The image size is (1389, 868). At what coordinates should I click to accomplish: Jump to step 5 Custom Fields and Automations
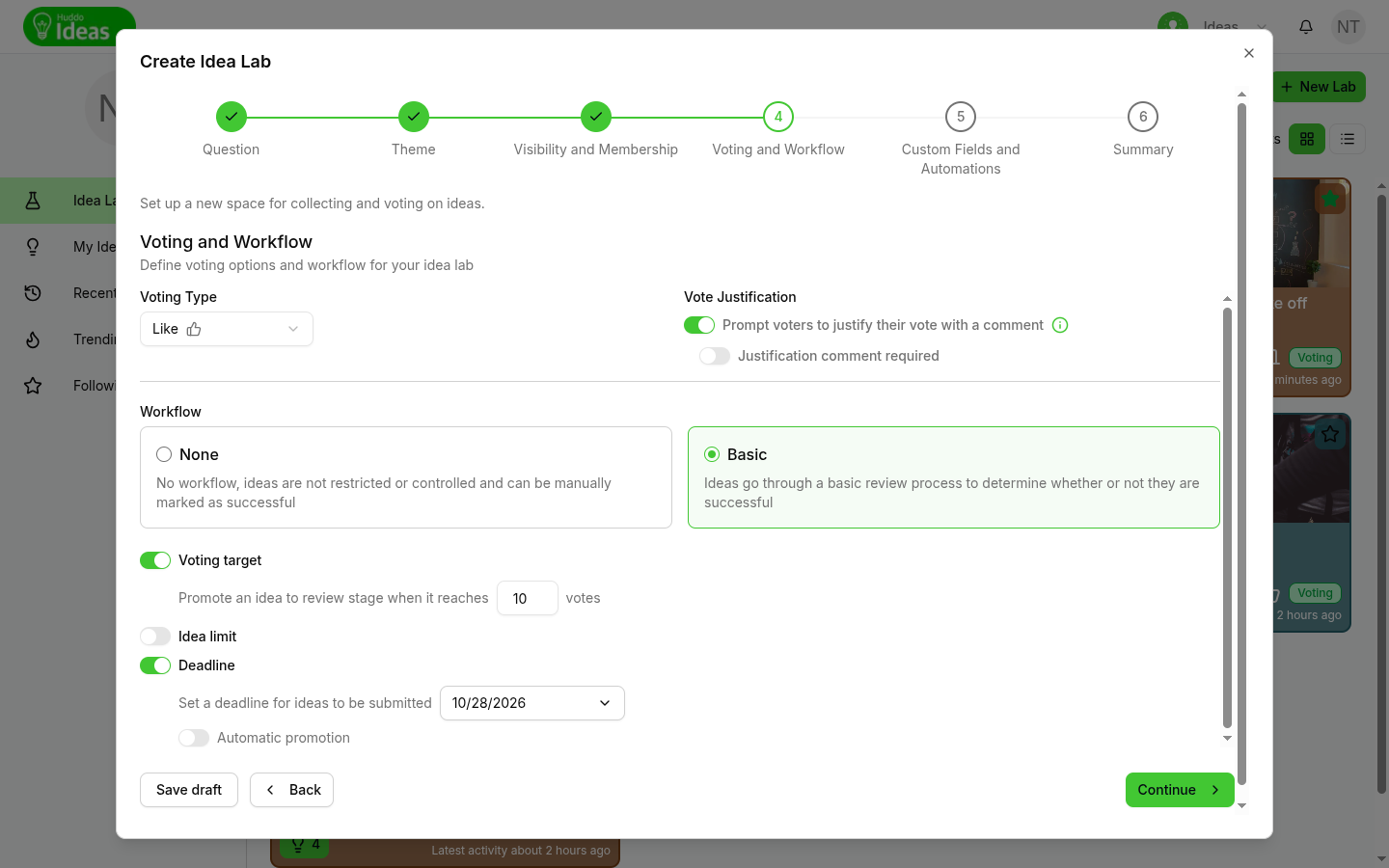click(961, 117)
